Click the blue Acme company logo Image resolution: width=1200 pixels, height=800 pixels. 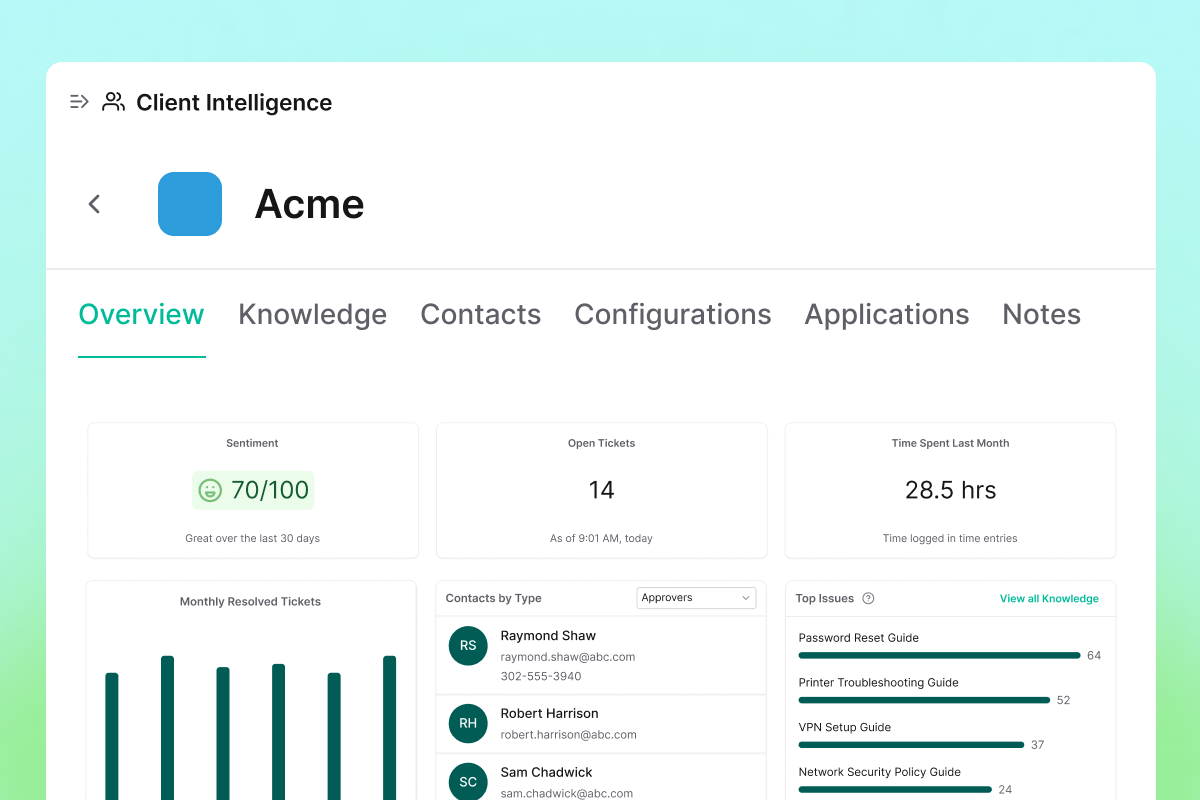point(190,204)
